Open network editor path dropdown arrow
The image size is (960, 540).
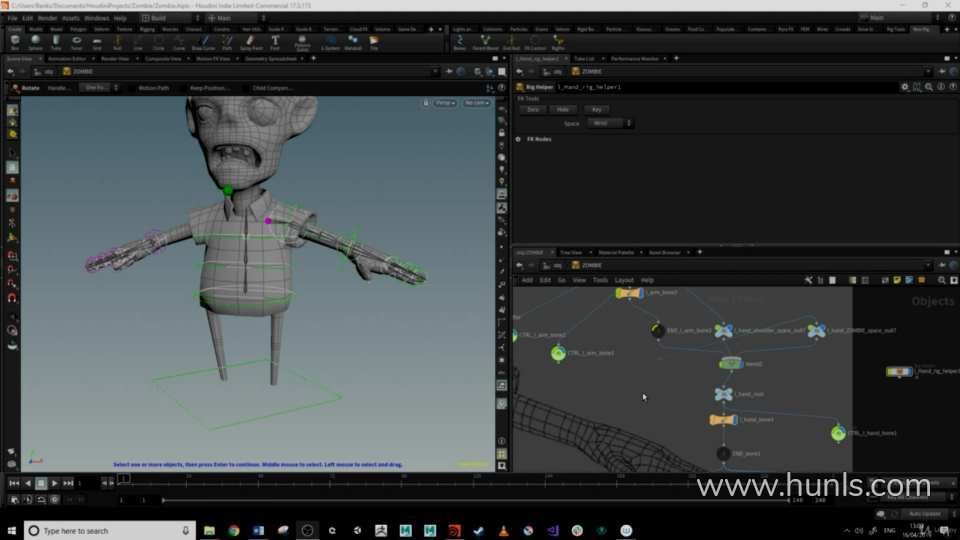tap(928, 265)
